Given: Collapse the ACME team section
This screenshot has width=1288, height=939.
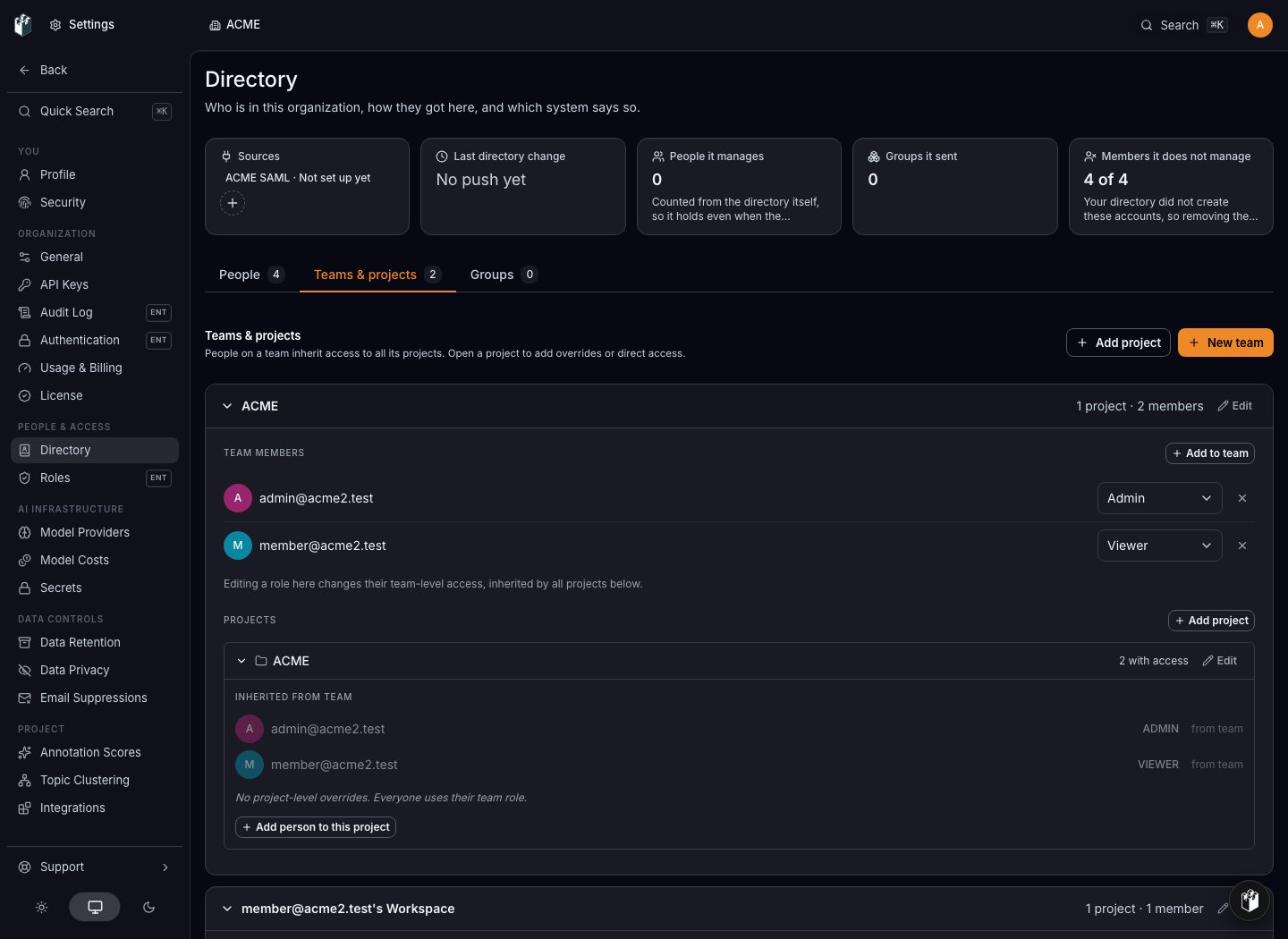Looking at the screenshot, I should [x=227, y=406].
